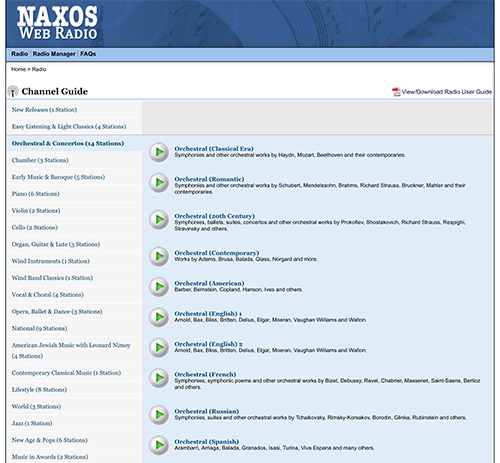Select Cello (2 Stations) category

[x=35, y=227]
